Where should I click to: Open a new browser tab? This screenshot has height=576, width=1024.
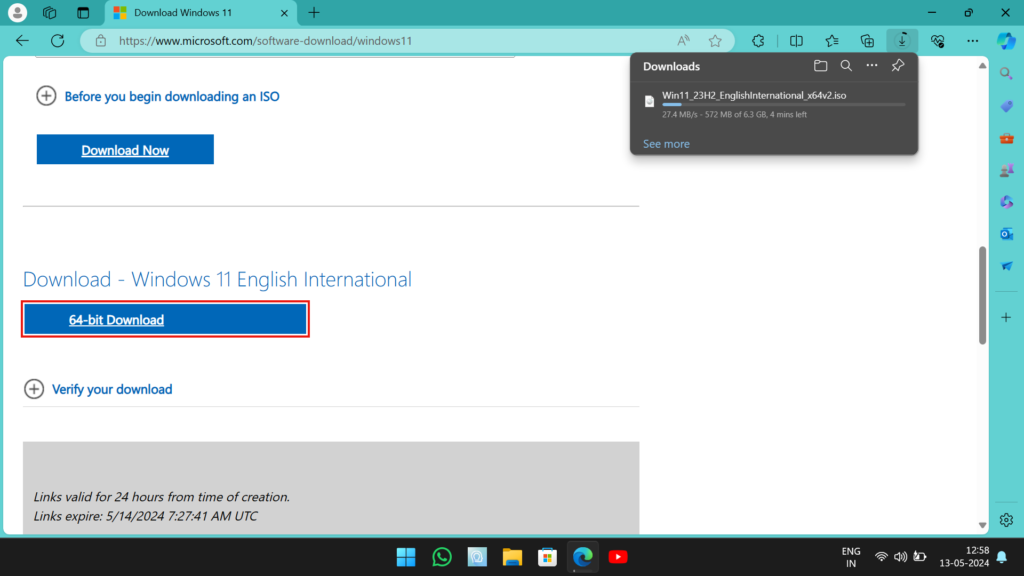click(314, 12)
